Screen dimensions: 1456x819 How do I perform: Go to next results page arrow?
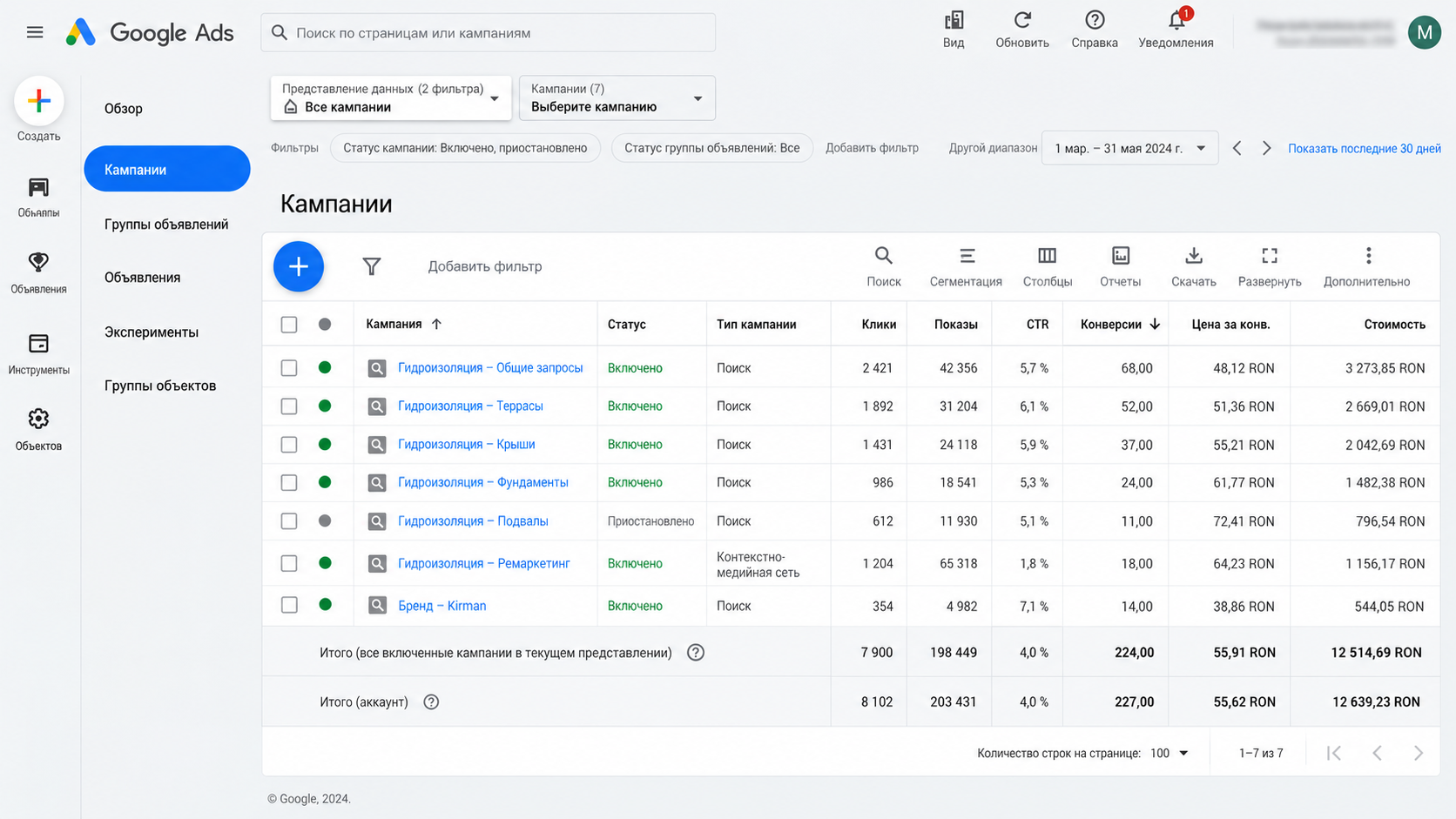[1419, 753]
